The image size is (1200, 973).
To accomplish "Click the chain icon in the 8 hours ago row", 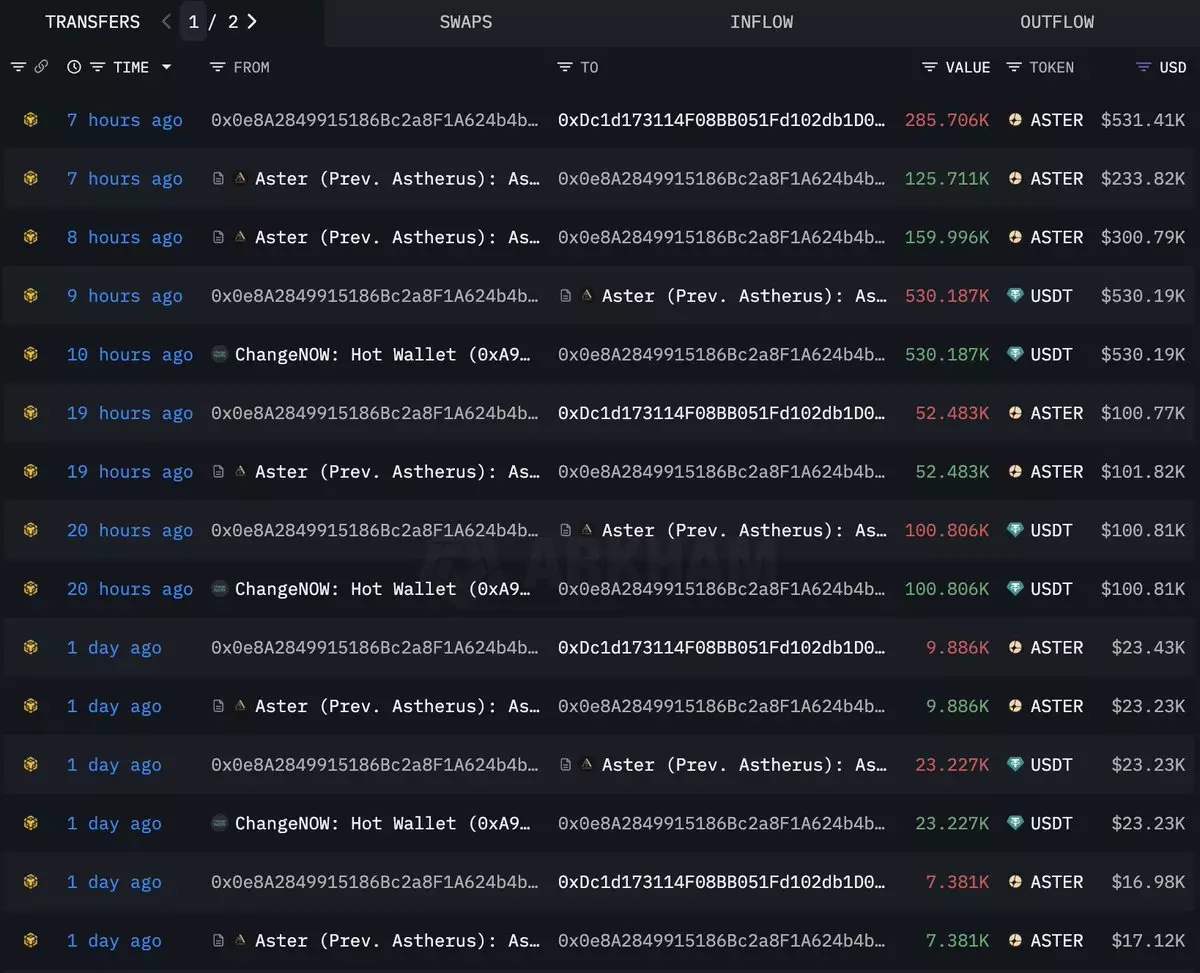I will coord(31,237).
